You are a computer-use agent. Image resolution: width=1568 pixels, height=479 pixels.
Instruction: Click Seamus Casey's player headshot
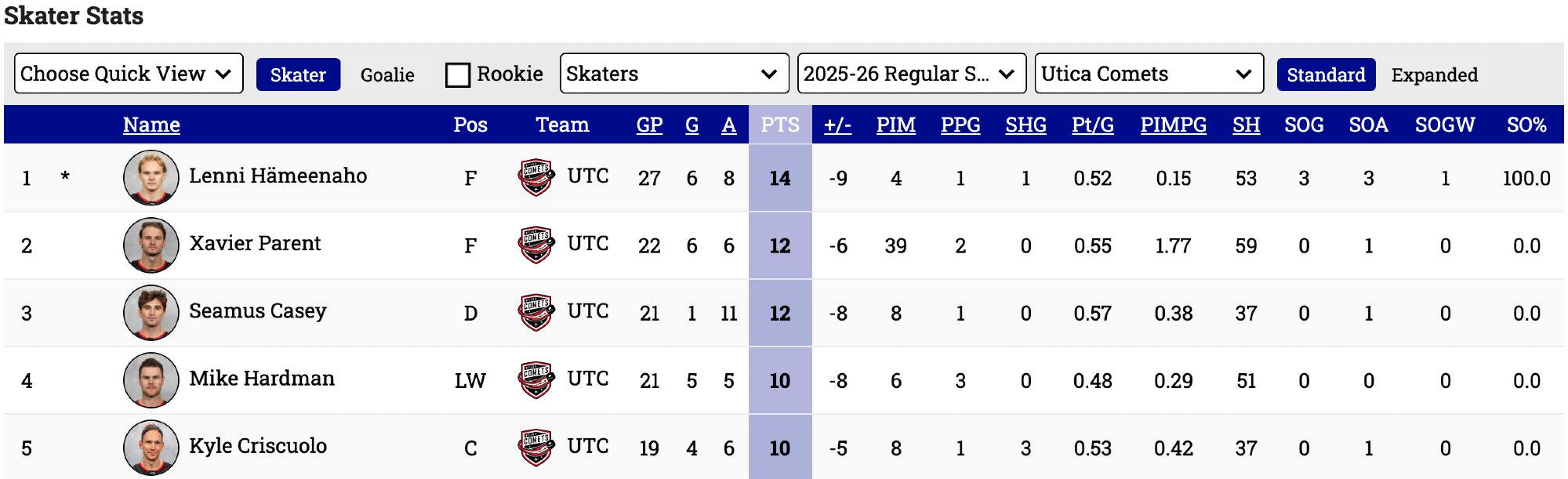point(151,313)
